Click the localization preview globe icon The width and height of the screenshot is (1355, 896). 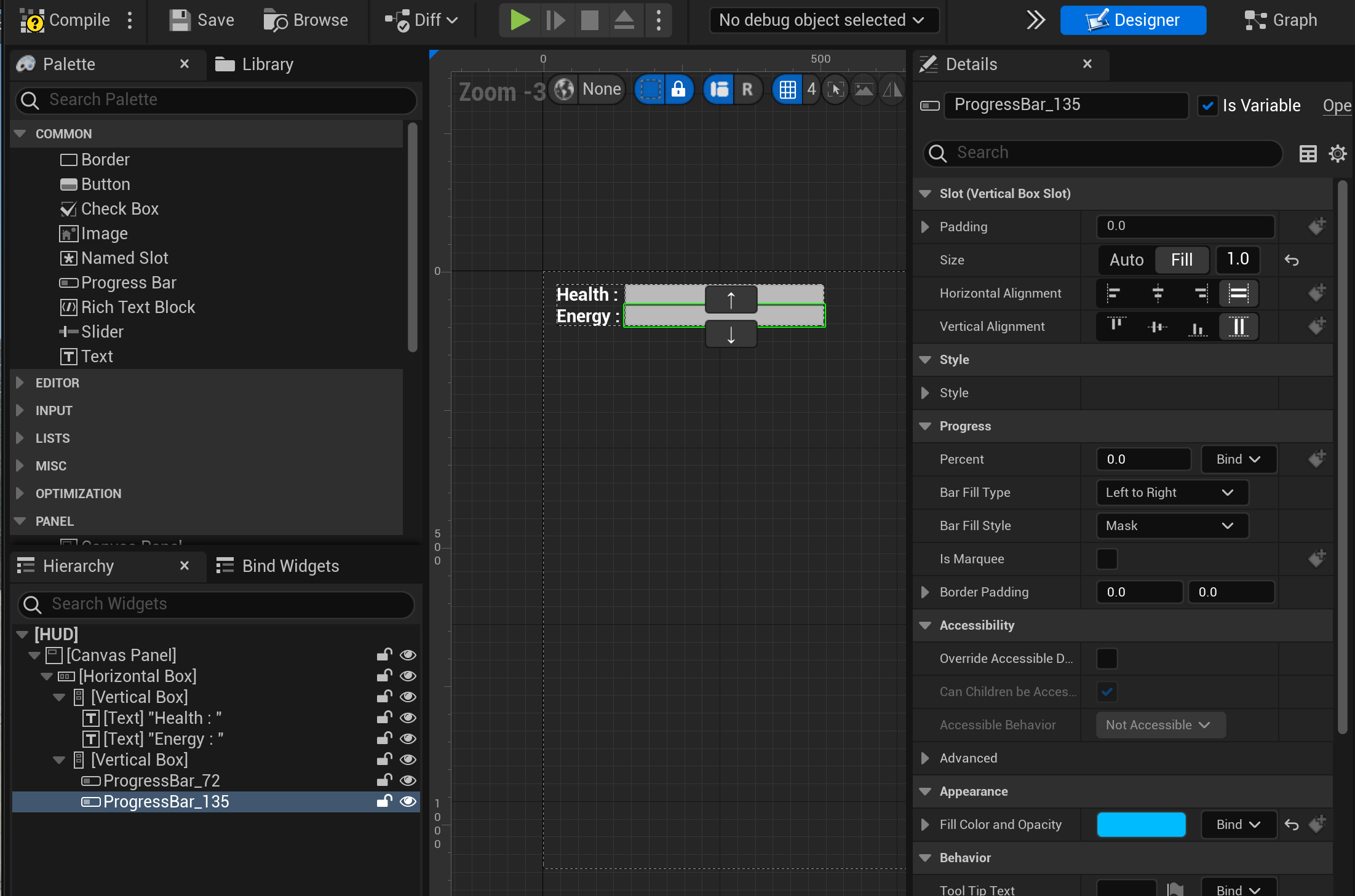pyautogui.click(x=563, y=90)
